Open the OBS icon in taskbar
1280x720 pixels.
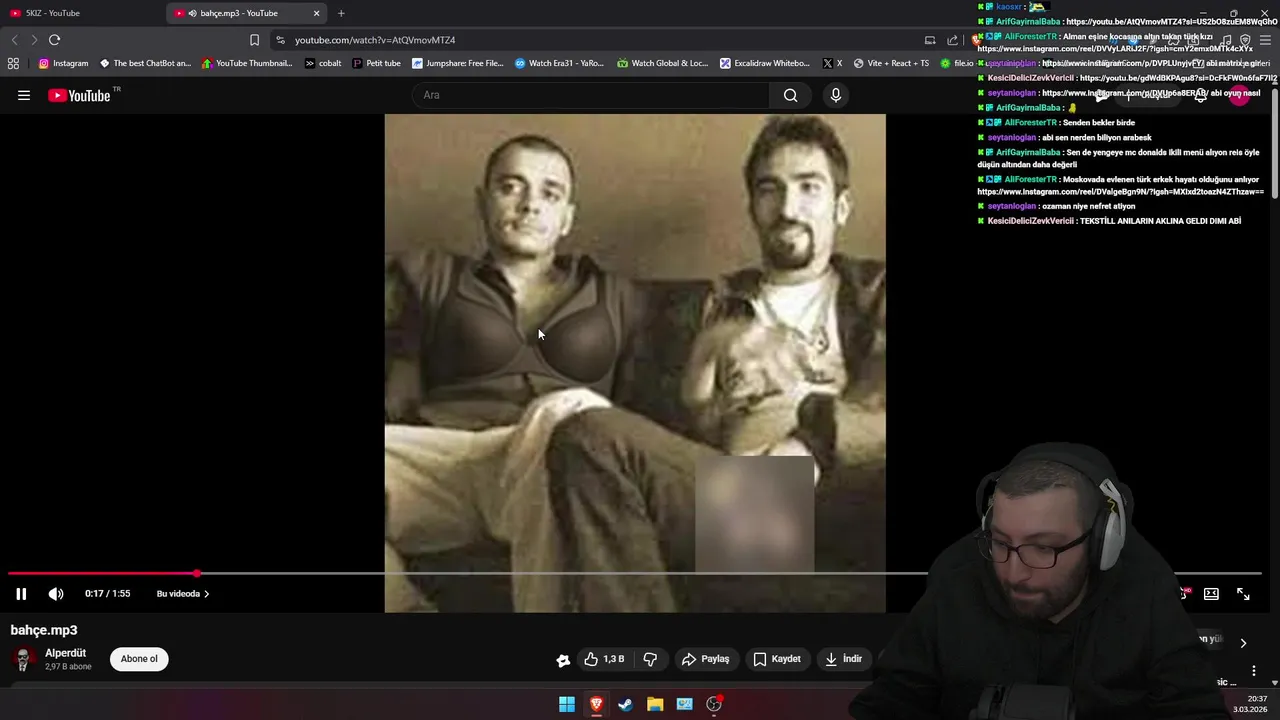click(714, 704)
